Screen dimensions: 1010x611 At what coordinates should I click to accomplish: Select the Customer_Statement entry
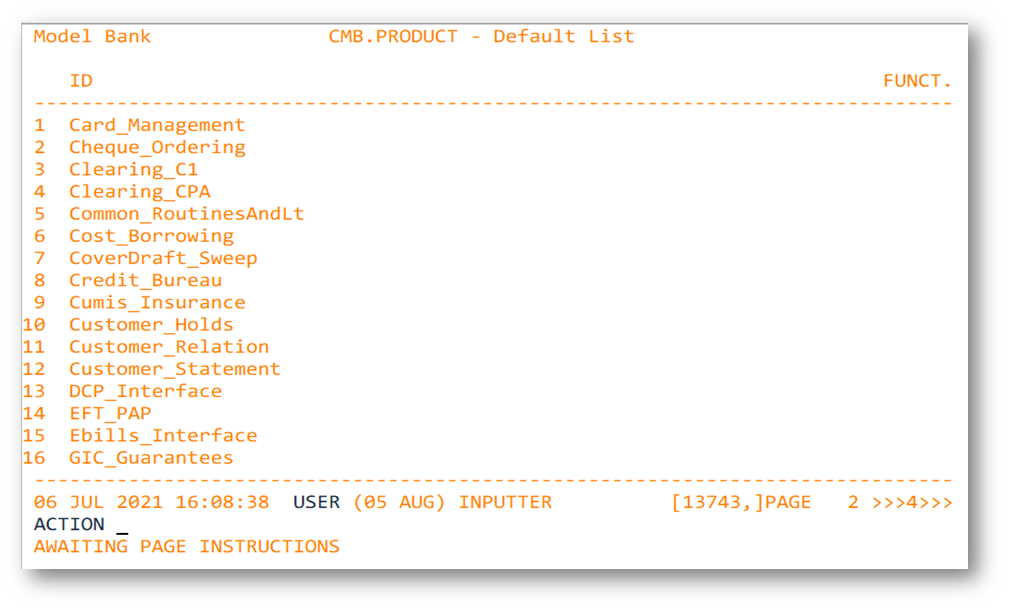click(x=174, y=369)
